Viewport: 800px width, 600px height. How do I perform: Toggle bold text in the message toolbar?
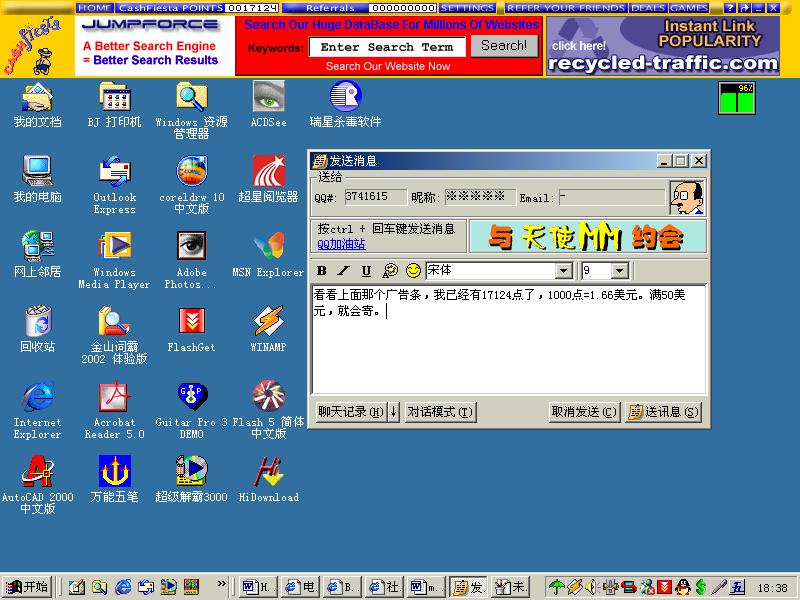tap(321, 270)
